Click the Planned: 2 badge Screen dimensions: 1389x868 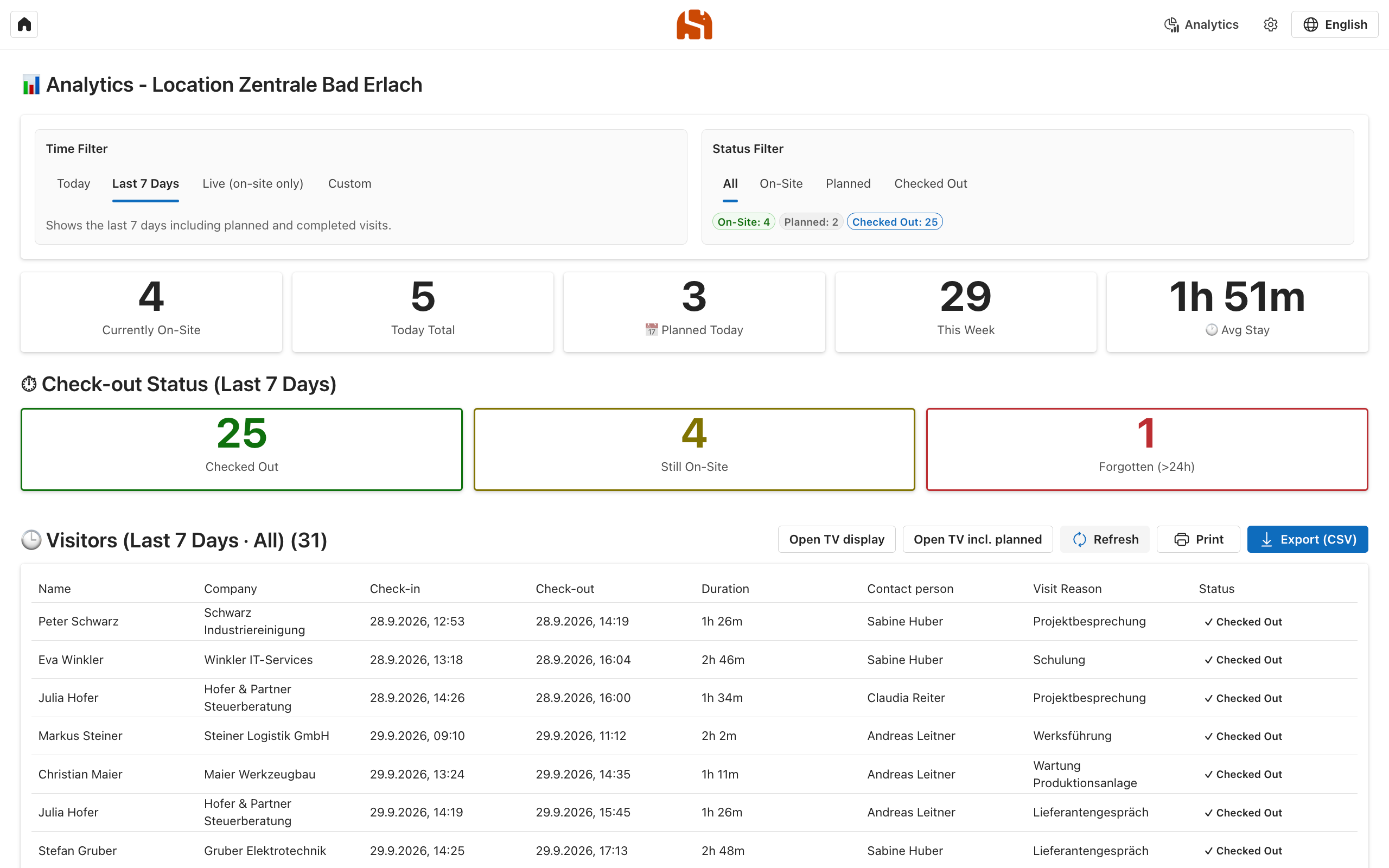[x=811, y=222]
